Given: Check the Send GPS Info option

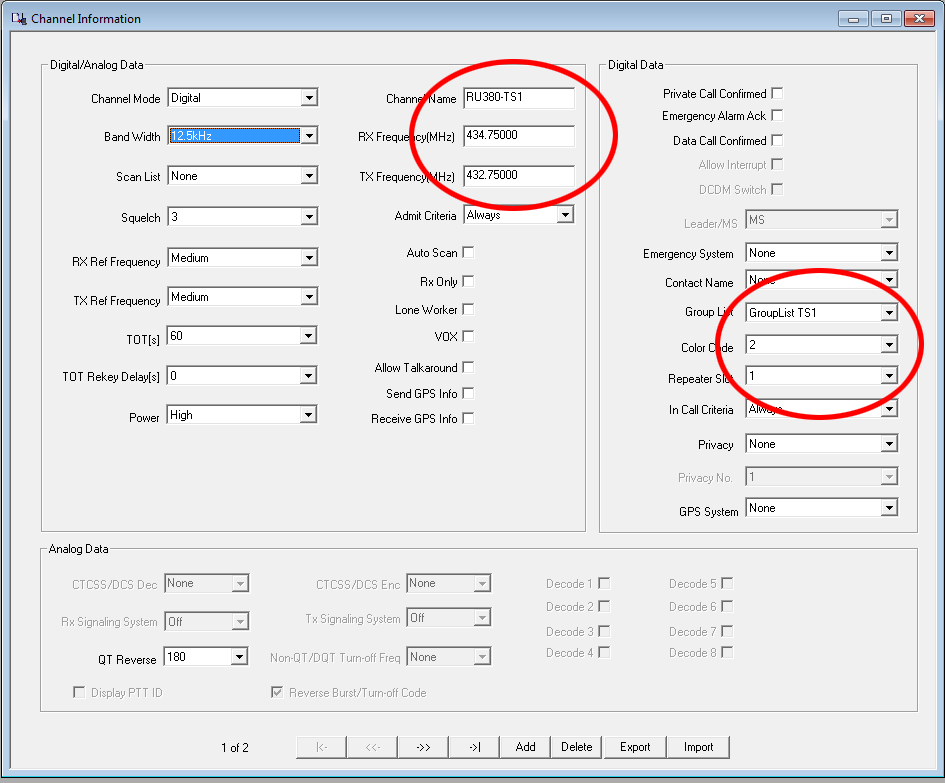Looking at the screenshot, I should click(468, 394).
